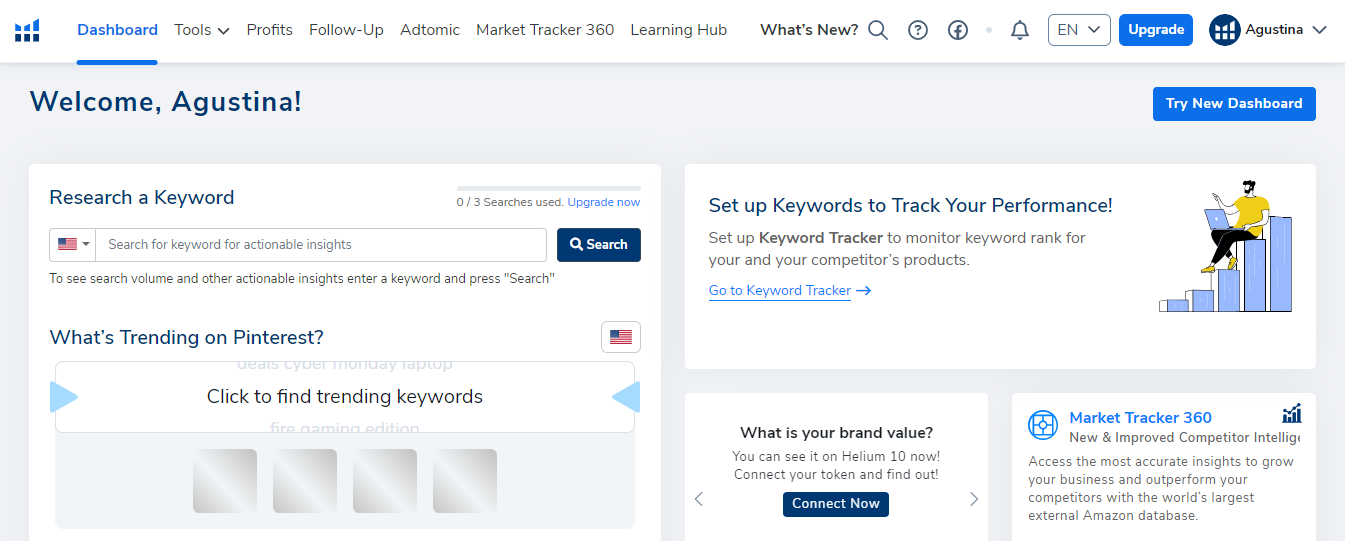
Task: Open the EN language dropdown
Action: pos(1079,30)
